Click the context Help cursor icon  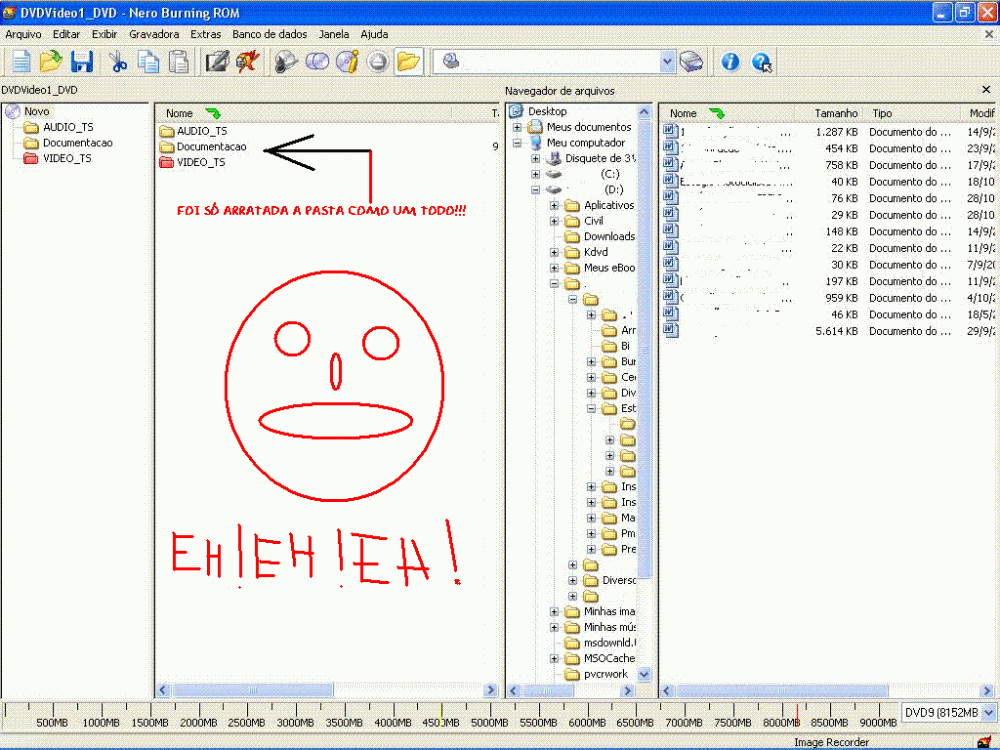[761, 62]
